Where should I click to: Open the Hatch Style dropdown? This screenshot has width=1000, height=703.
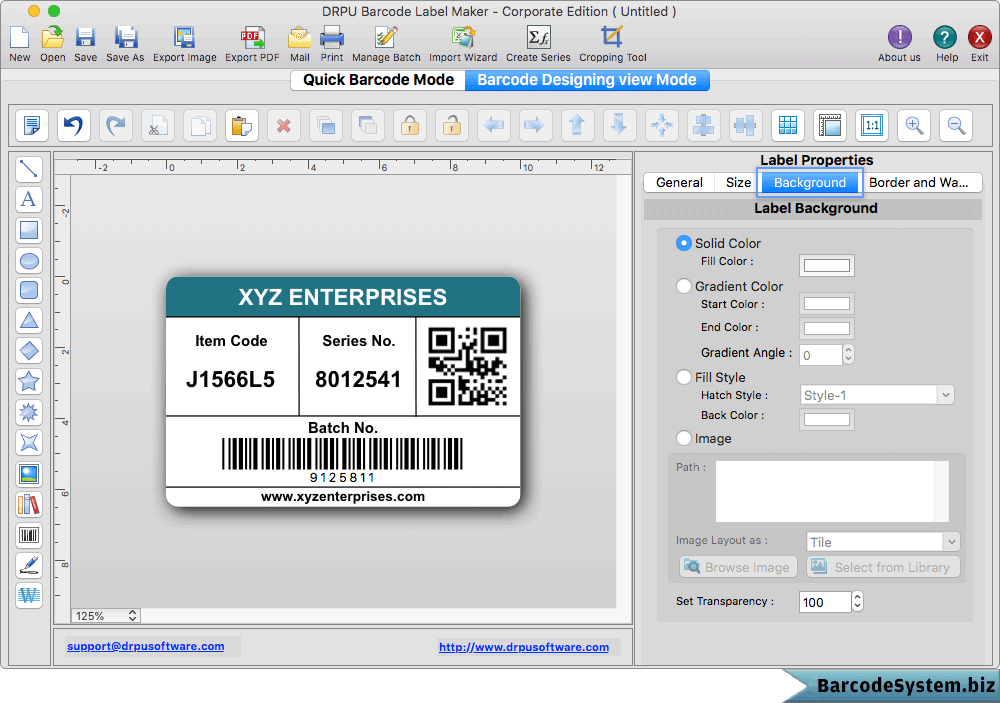pyautogui.click(x=876, y=396)
